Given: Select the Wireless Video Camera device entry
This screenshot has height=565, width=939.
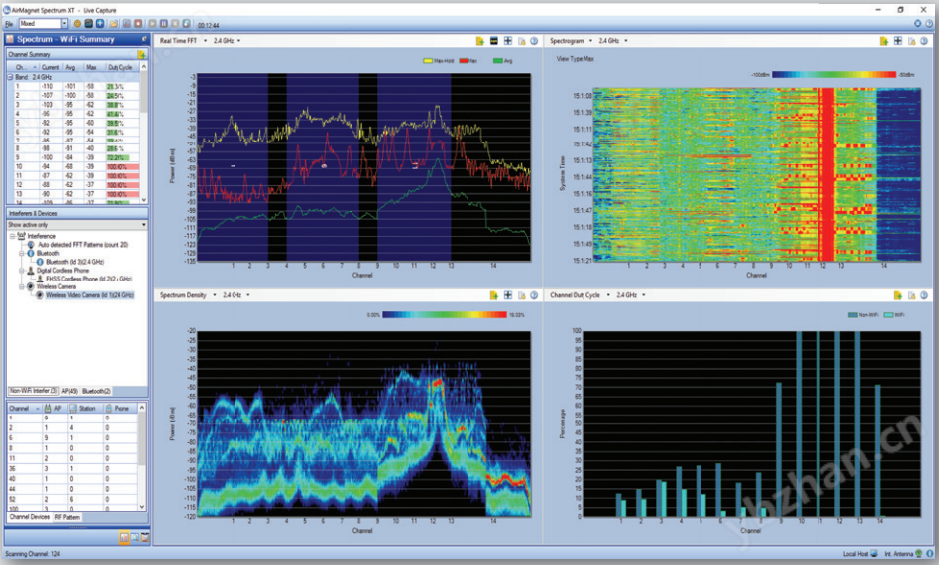Looking at the screenshot, I should 90,295.
